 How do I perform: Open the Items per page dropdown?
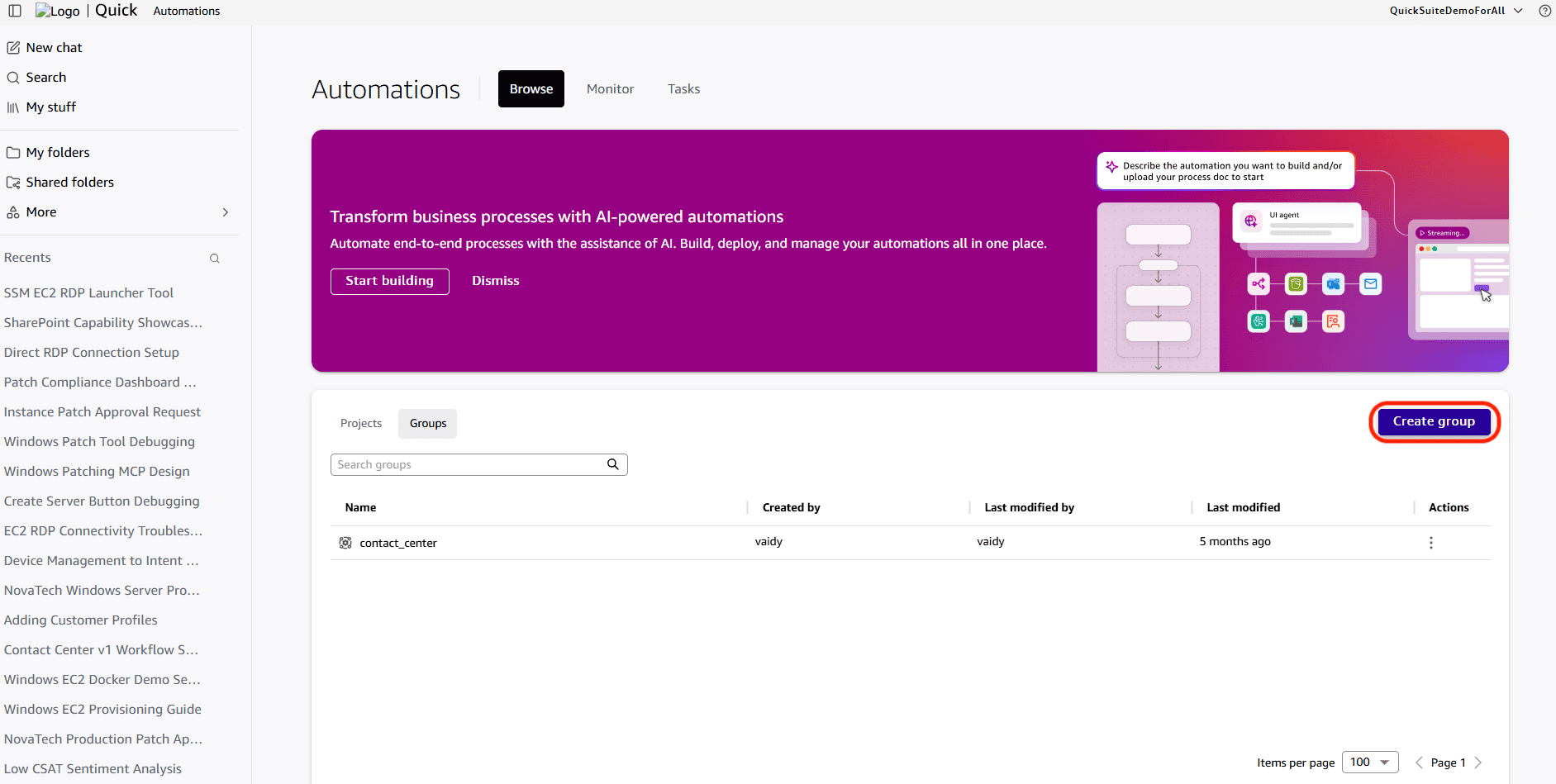1370,762
